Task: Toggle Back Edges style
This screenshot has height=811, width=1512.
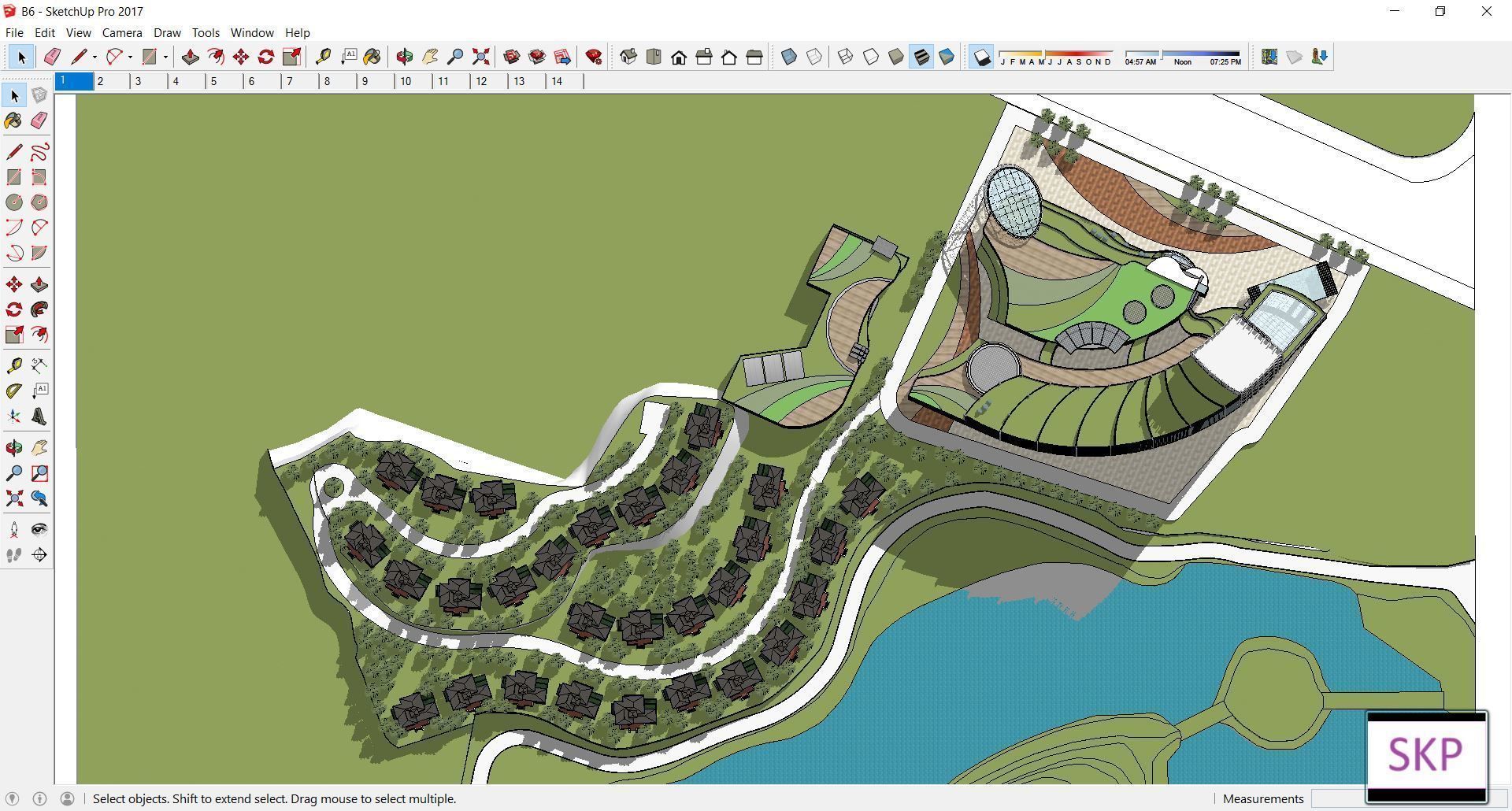Action: point(814,57)
